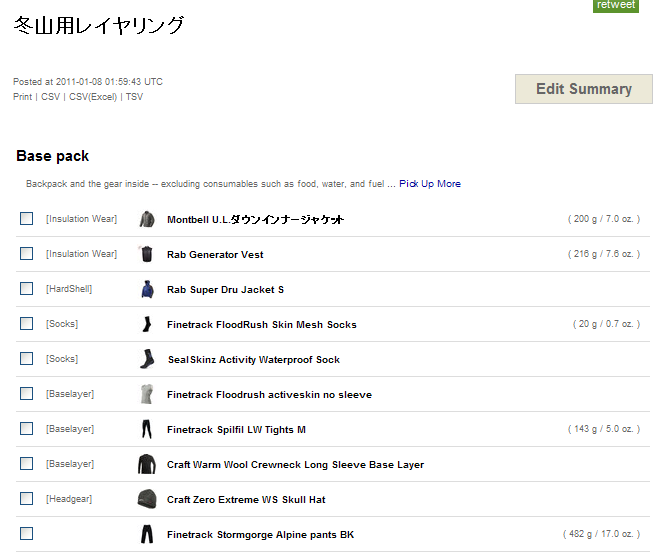Click the Edit Summary button

(x=584, y=89)
